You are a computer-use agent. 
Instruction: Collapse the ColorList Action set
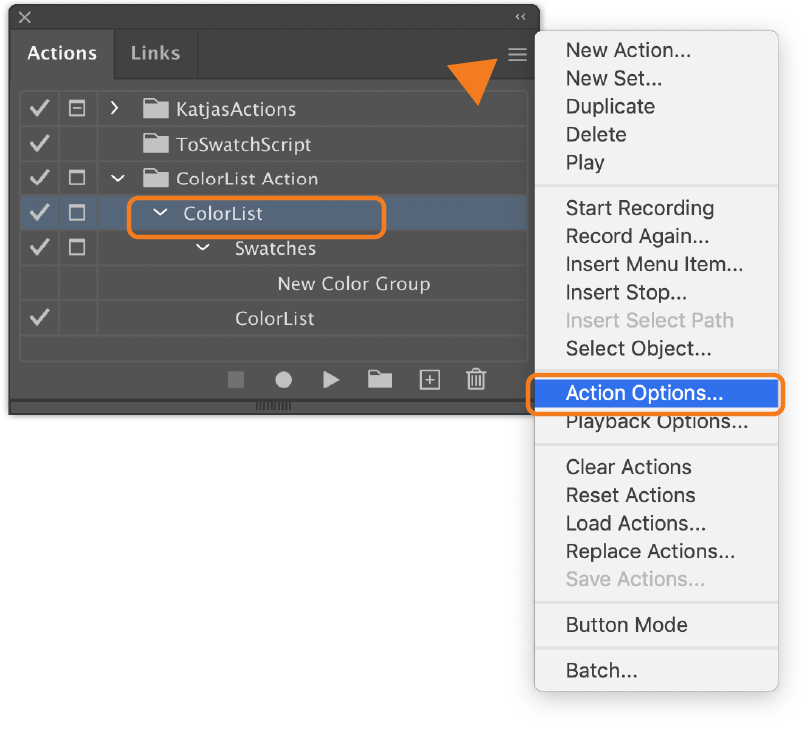[x=118, y=179]
